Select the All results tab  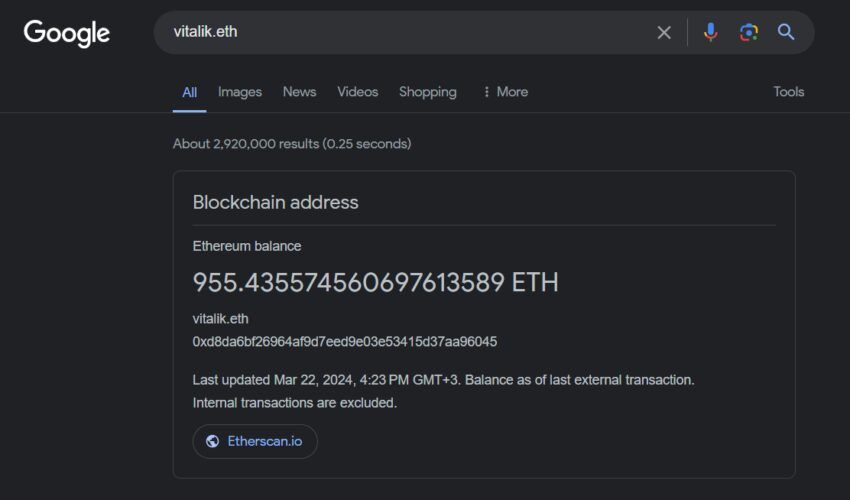(x=189, y=92)
